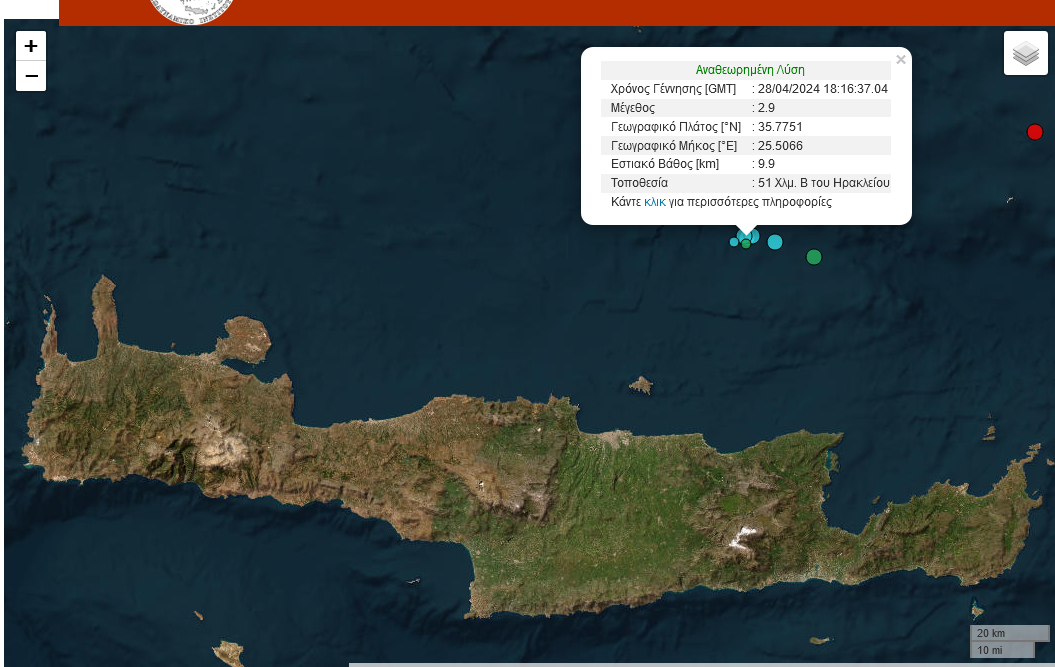Select the red earthquake marker
1055x667 pixels.
click(1035, 132)
